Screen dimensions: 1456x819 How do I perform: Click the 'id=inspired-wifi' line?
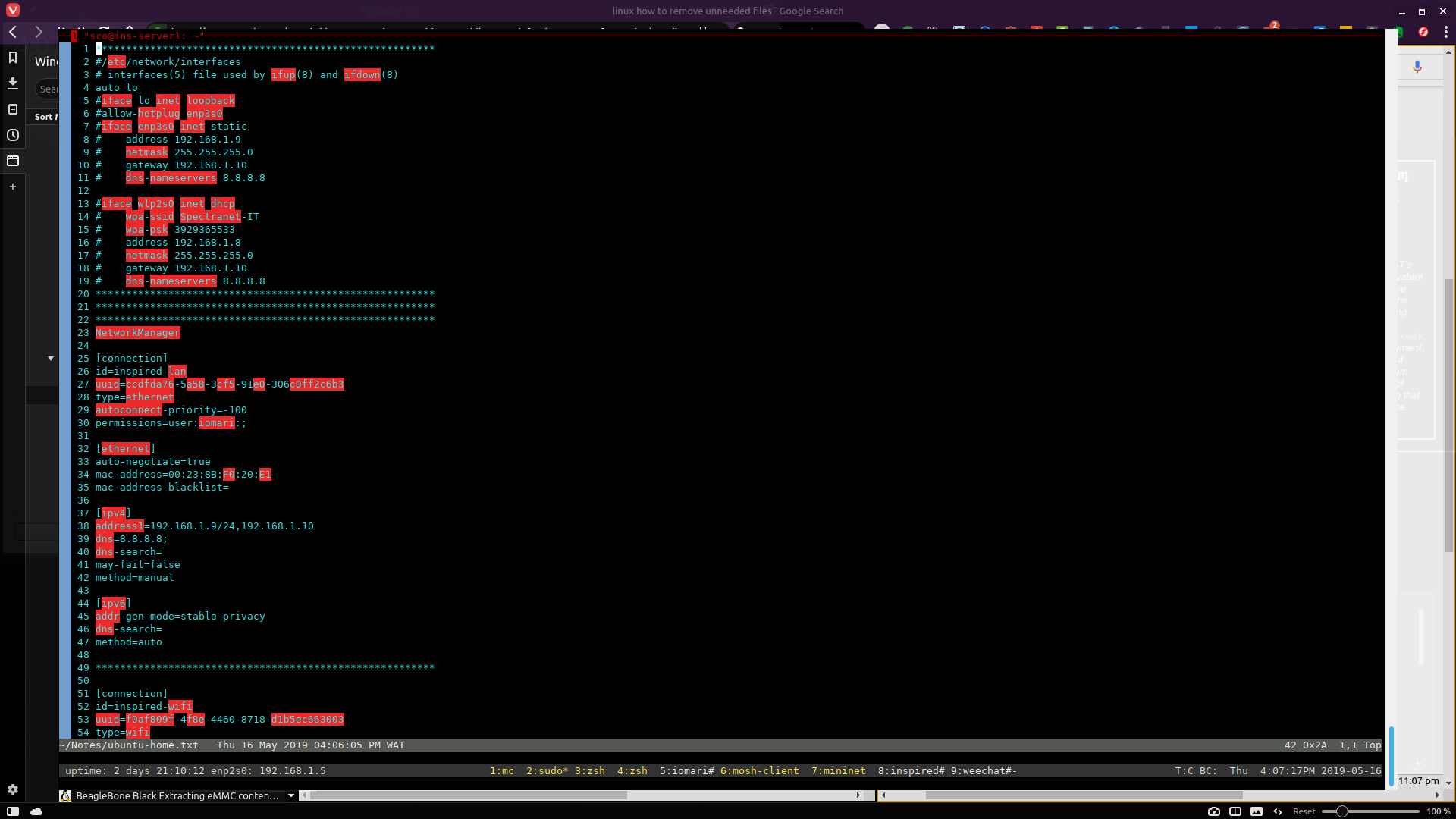pyautogui.click(x=144, y=707)
